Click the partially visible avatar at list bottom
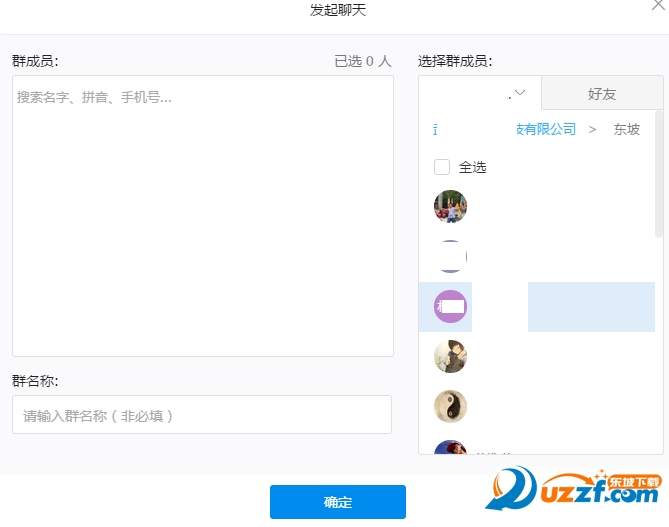The width and height of the screenshot is (669, 527). click(450, 448)
